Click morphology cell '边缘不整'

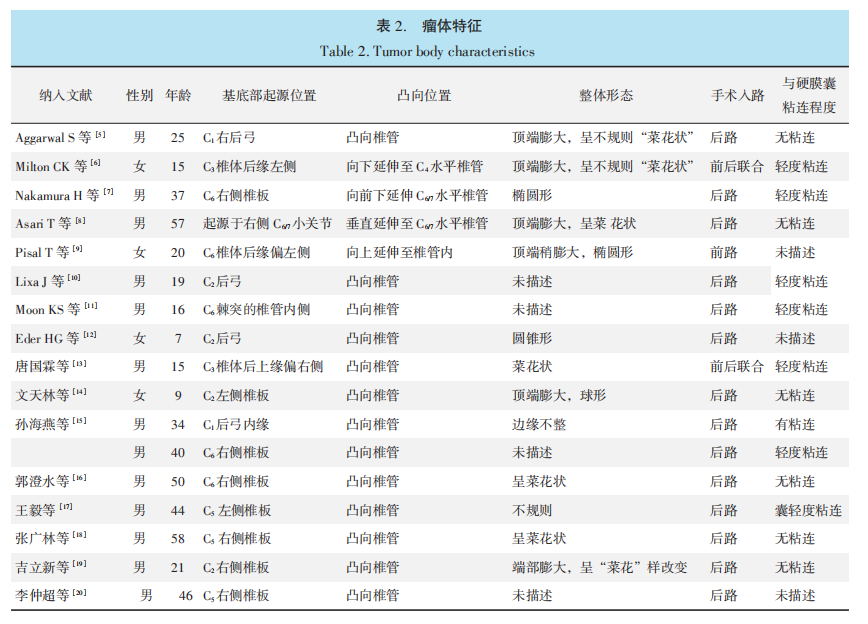coord(539,424)
